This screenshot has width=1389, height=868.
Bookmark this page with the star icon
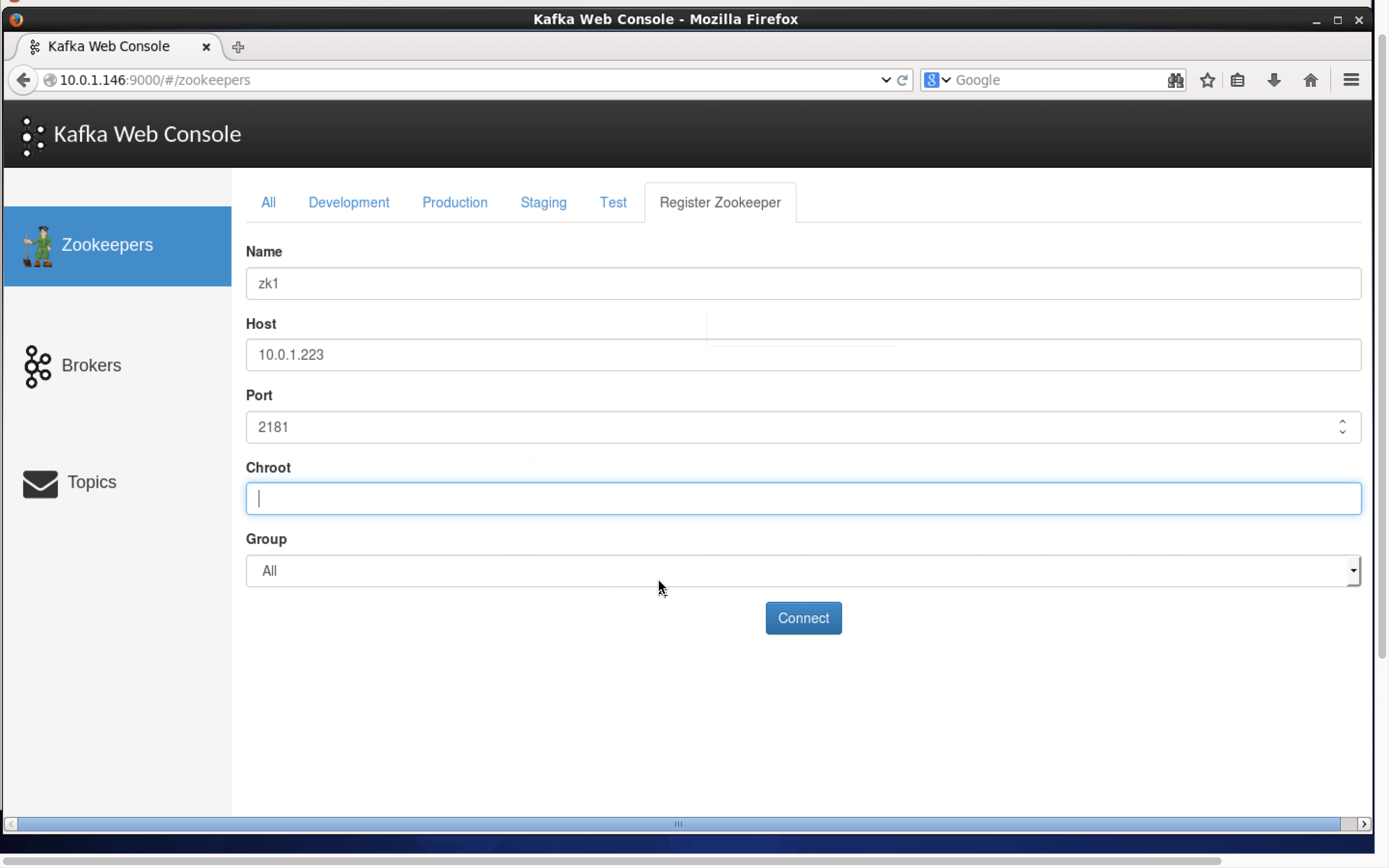[1207, 81]
